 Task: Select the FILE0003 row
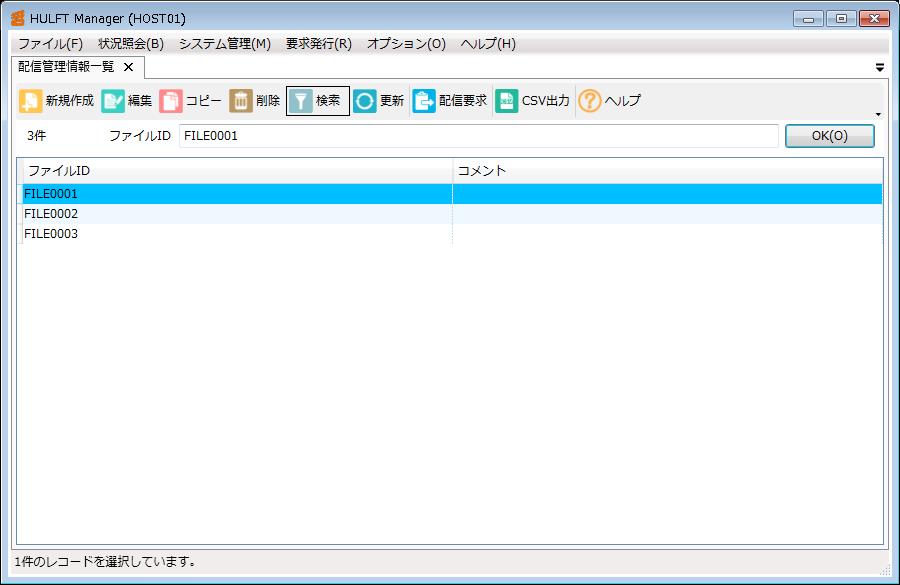[452, 234]
